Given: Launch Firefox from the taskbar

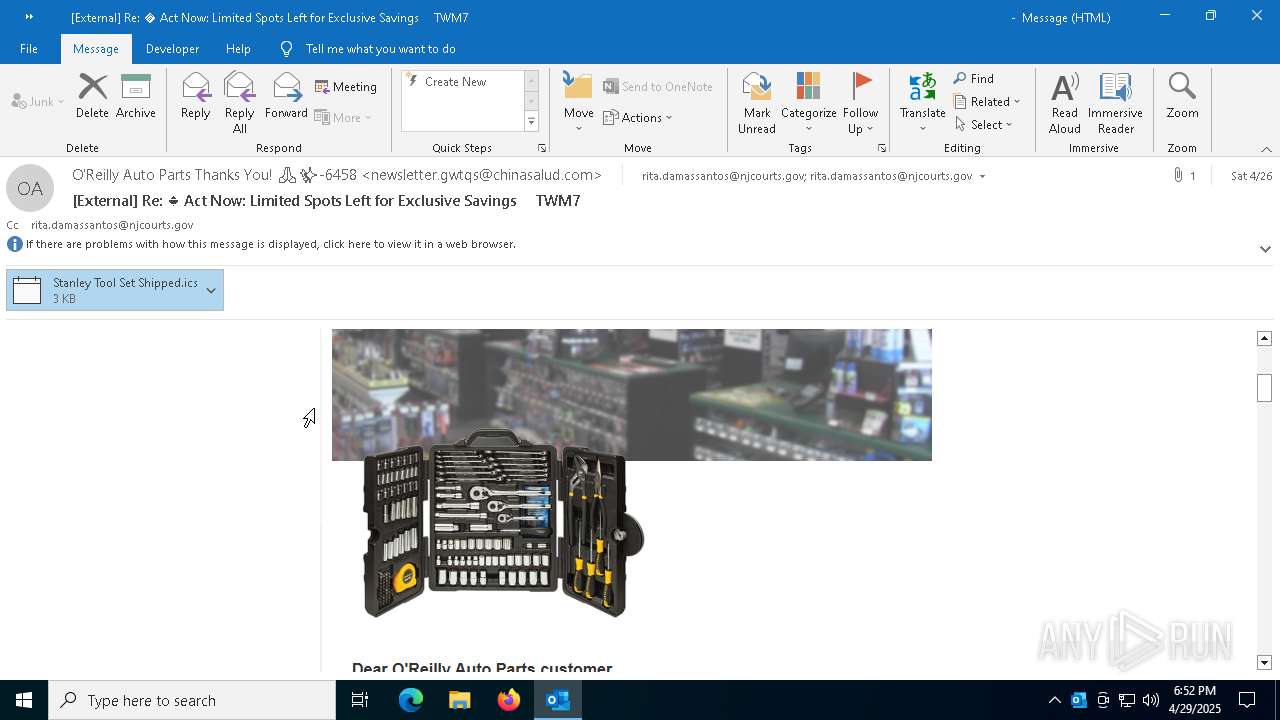Looking at the screenshot, I should (x=509, y=700).
